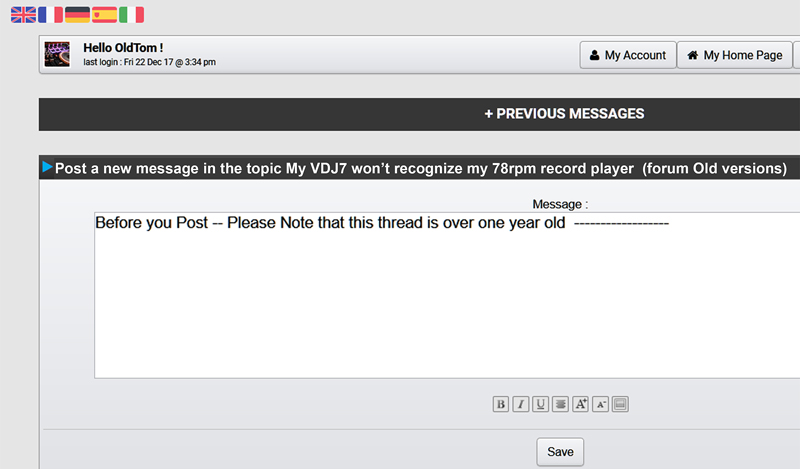Switch language with the UK flag
This screenshot has height=469, width=800.
click(x=23, y=15)
